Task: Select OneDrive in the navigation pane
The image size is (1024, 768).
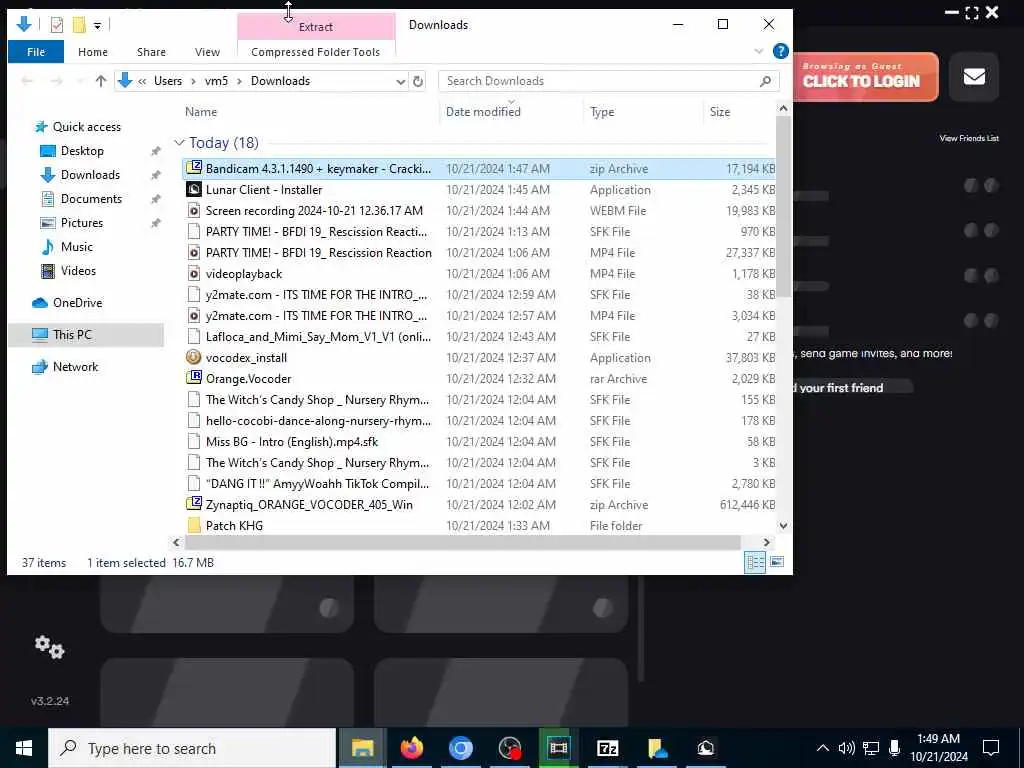Action: 77,302
